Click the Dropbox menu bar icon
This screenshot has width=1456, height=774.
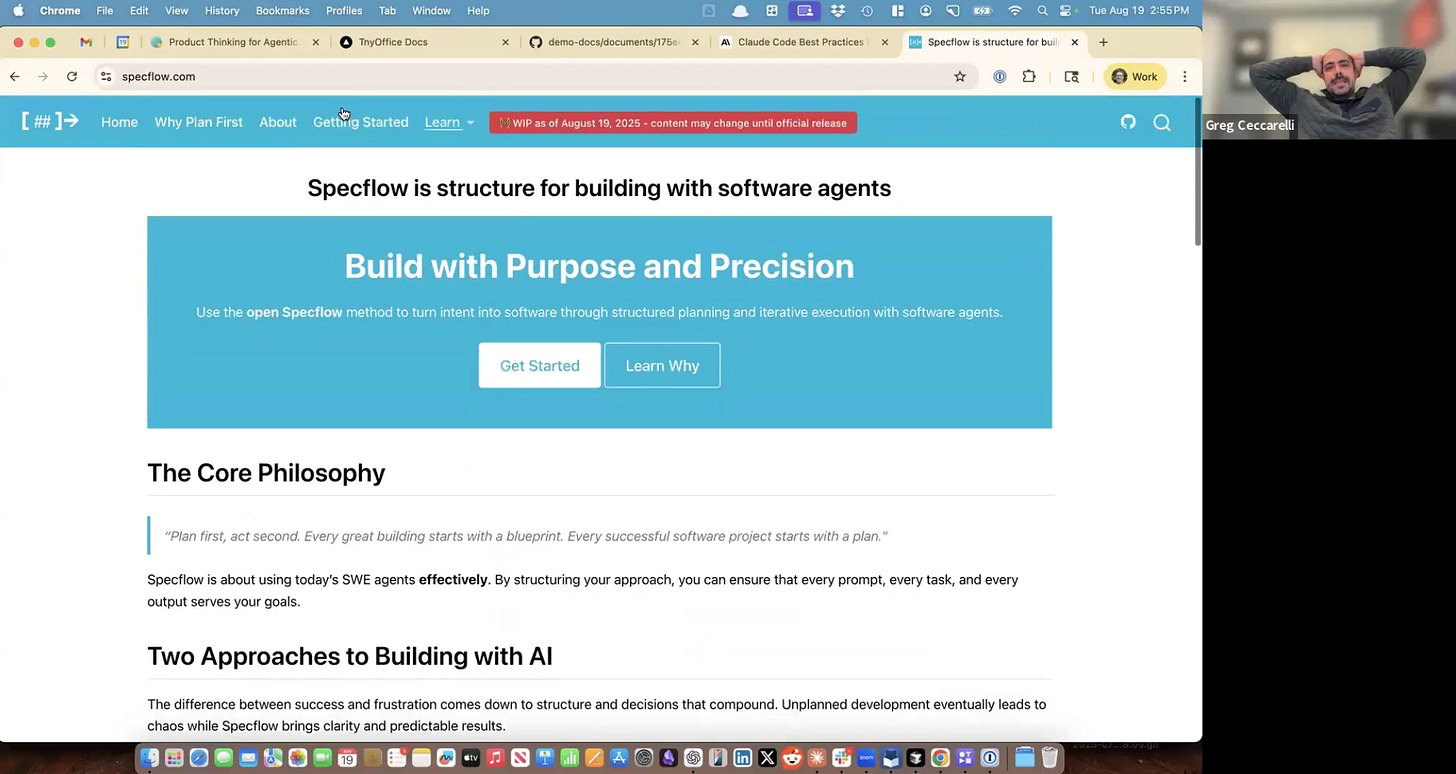[x=838, y=10]
